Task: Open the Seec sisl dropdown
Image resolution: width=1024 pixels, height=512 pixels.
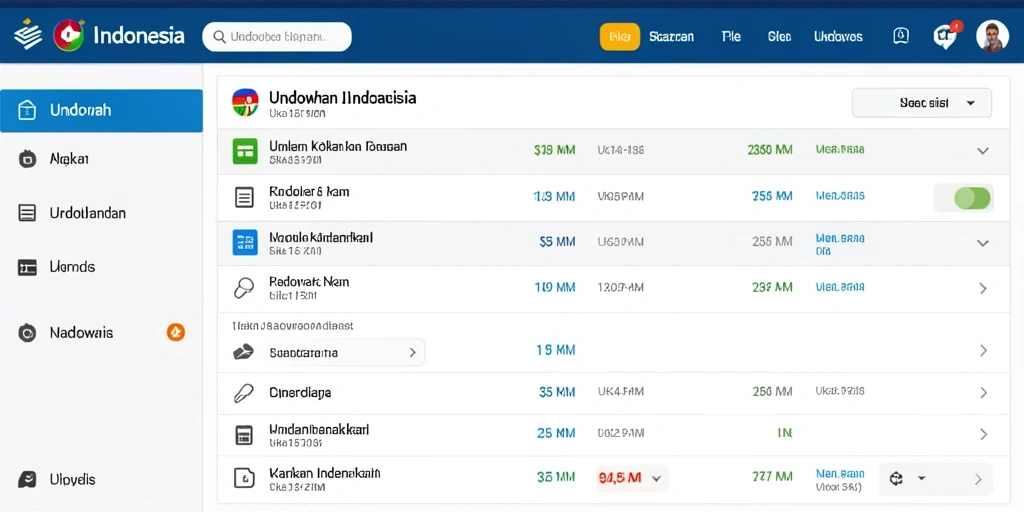Action: tap(921, 103)
